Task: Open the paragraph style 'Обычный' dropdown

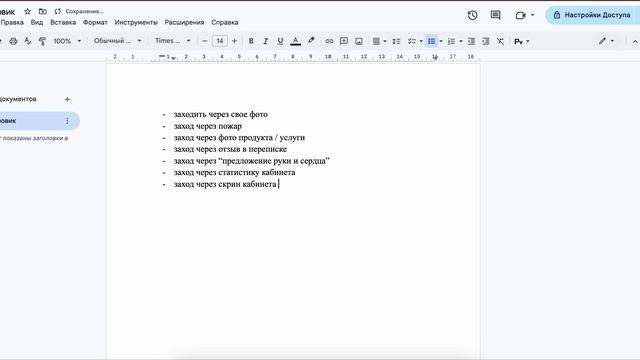Action: tap(118, 41)
